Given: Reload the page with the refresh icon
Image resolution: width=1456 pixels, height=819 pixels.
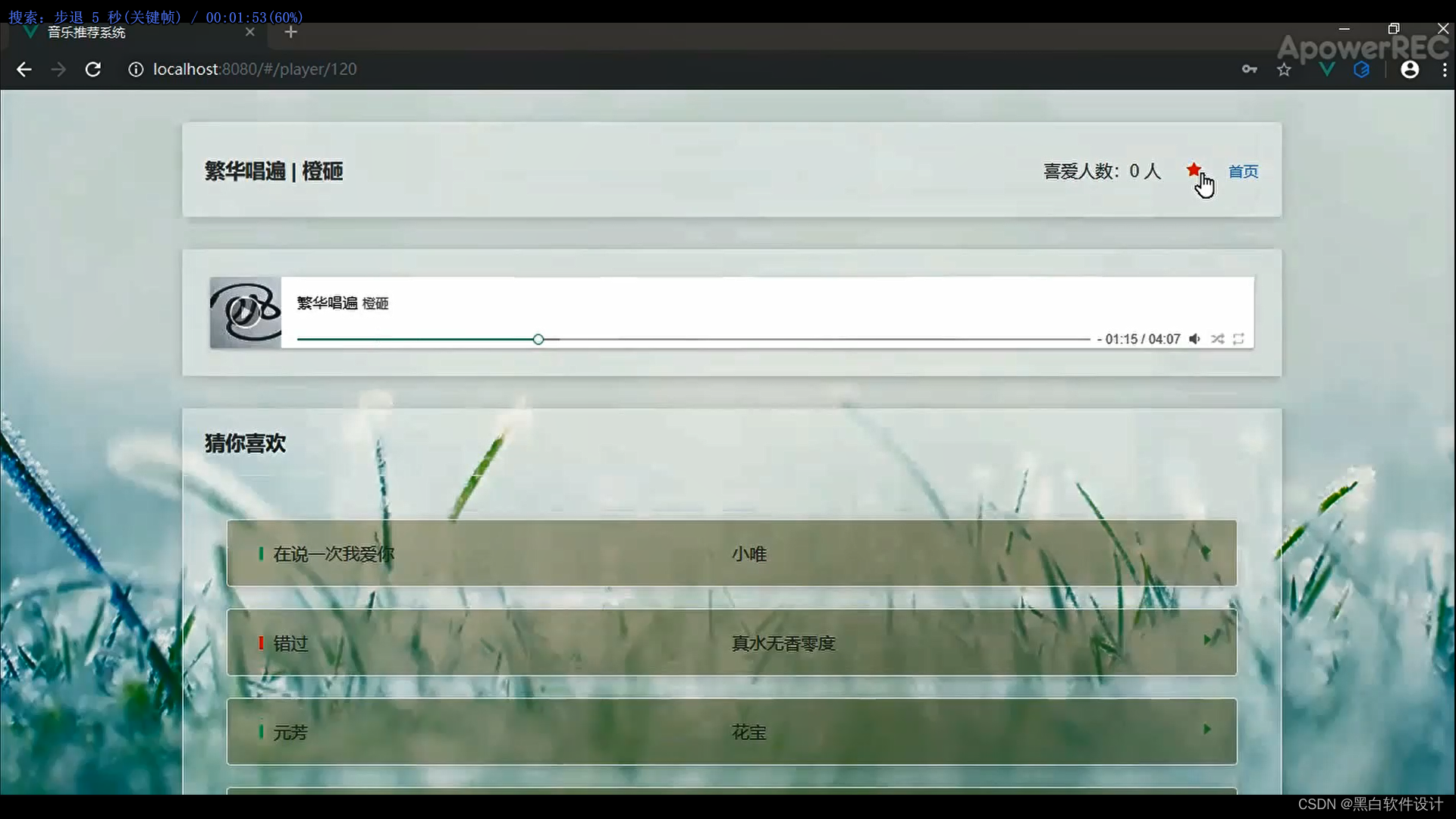Looking at the screenshot, I should (x=93, y=70).
